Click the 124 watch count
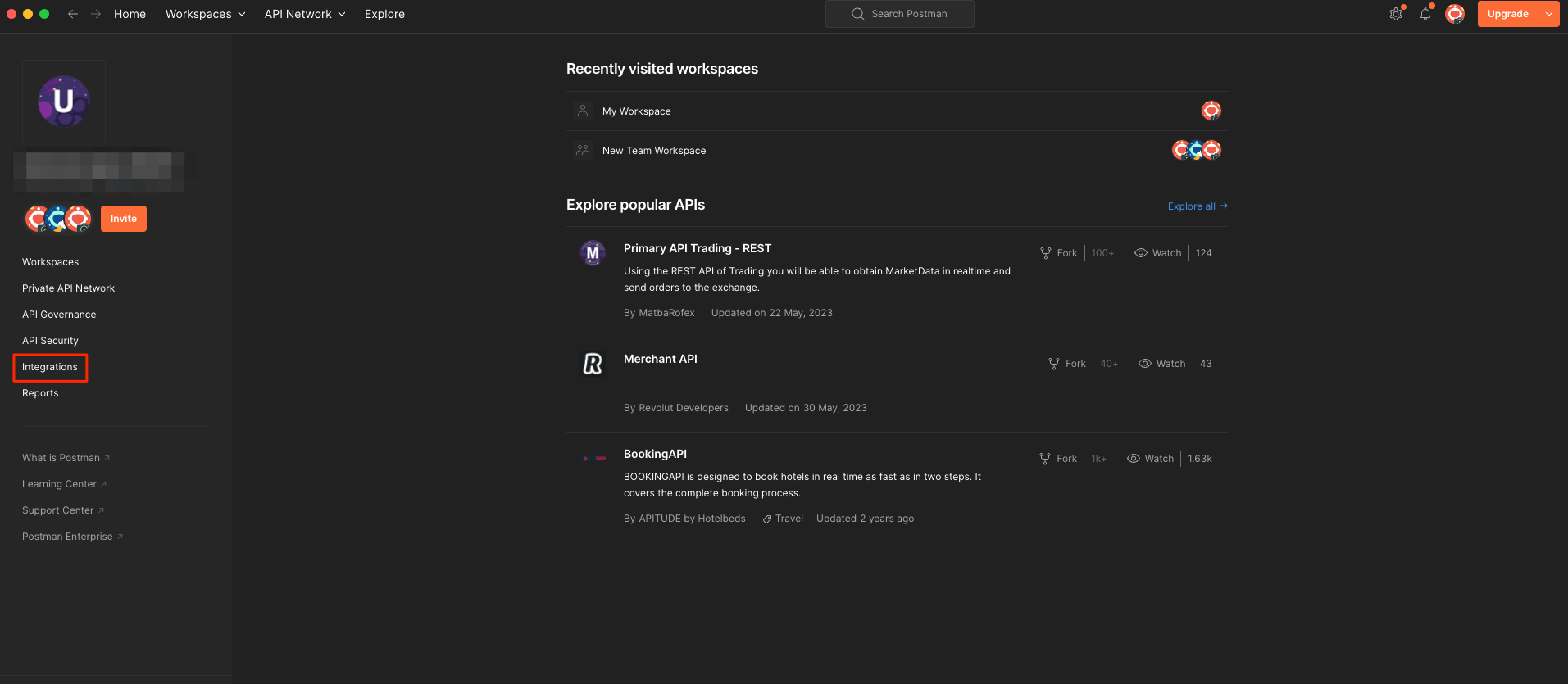 click(1203, 253)
